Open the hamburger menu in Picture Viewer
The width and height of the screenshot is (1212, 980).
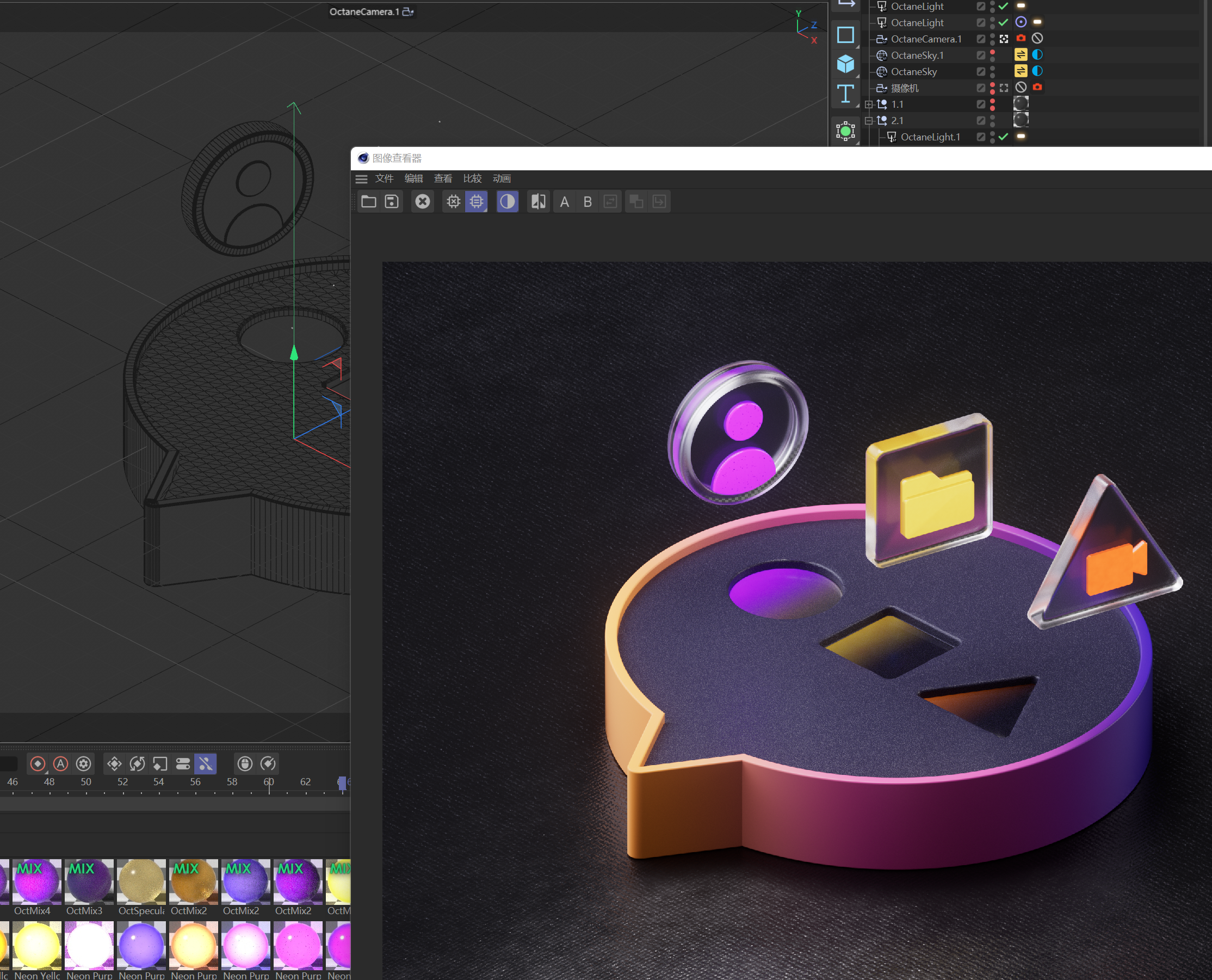[361, 179]
